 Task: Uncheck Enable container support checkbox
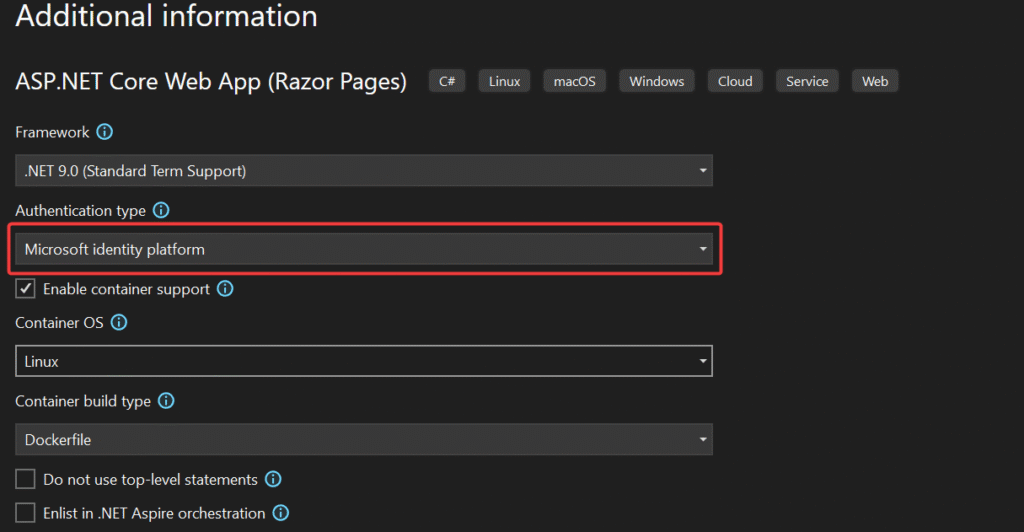tap(25, 289)
